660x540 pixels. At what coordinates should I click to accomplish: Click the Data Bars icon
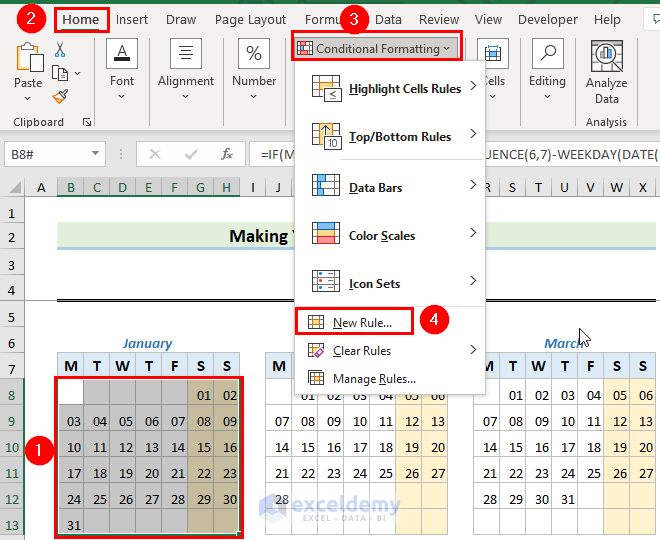click(x=326, y=185)
